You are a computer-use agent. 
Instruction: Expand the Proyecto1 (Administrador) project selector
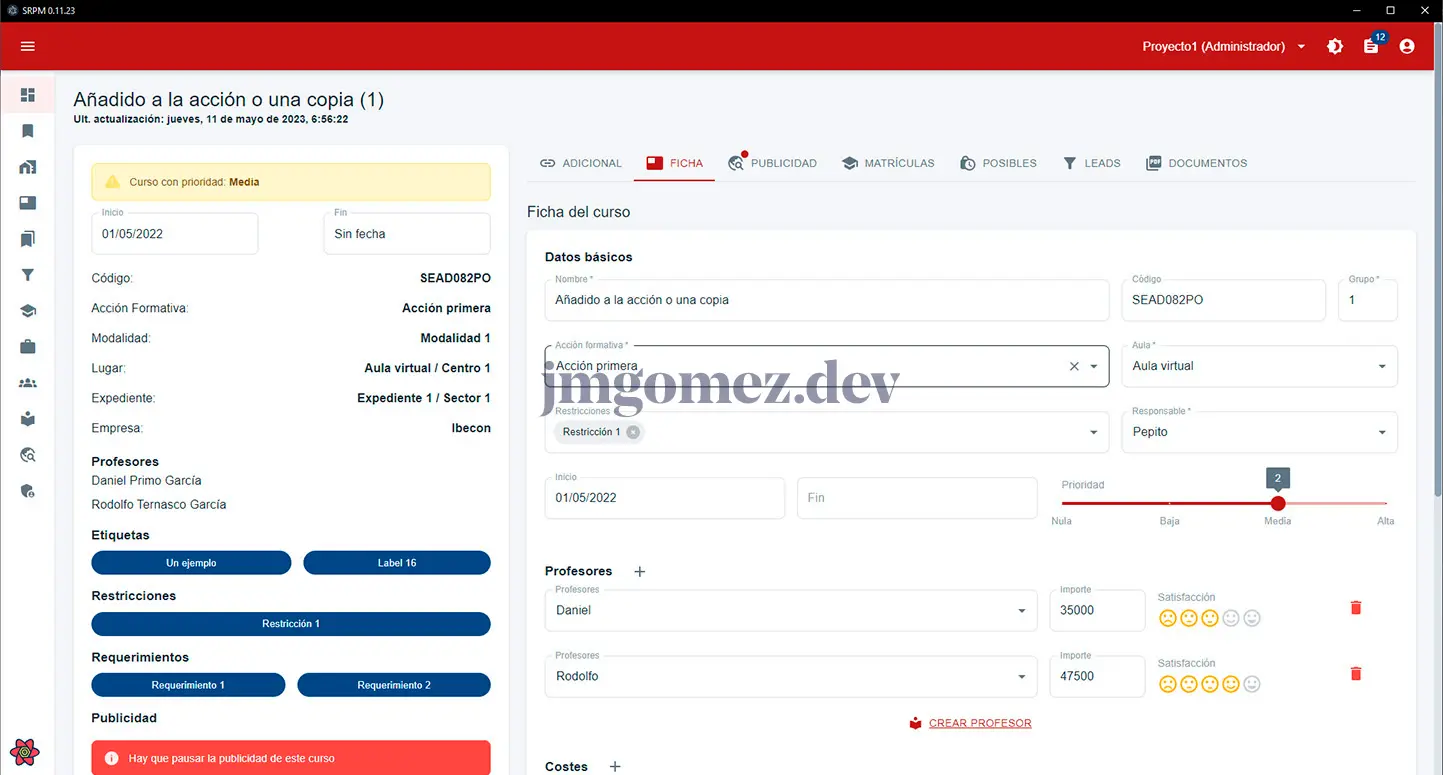click(1301, 46)
